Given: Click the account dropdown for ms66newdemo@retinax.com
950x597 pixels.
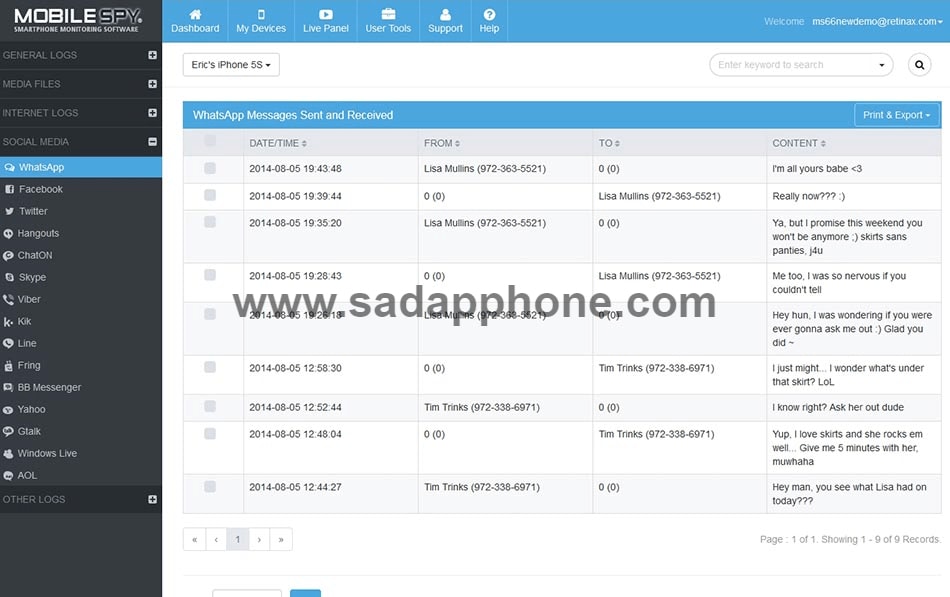Looking at the screenshot, I should click(x=878, y=20).
